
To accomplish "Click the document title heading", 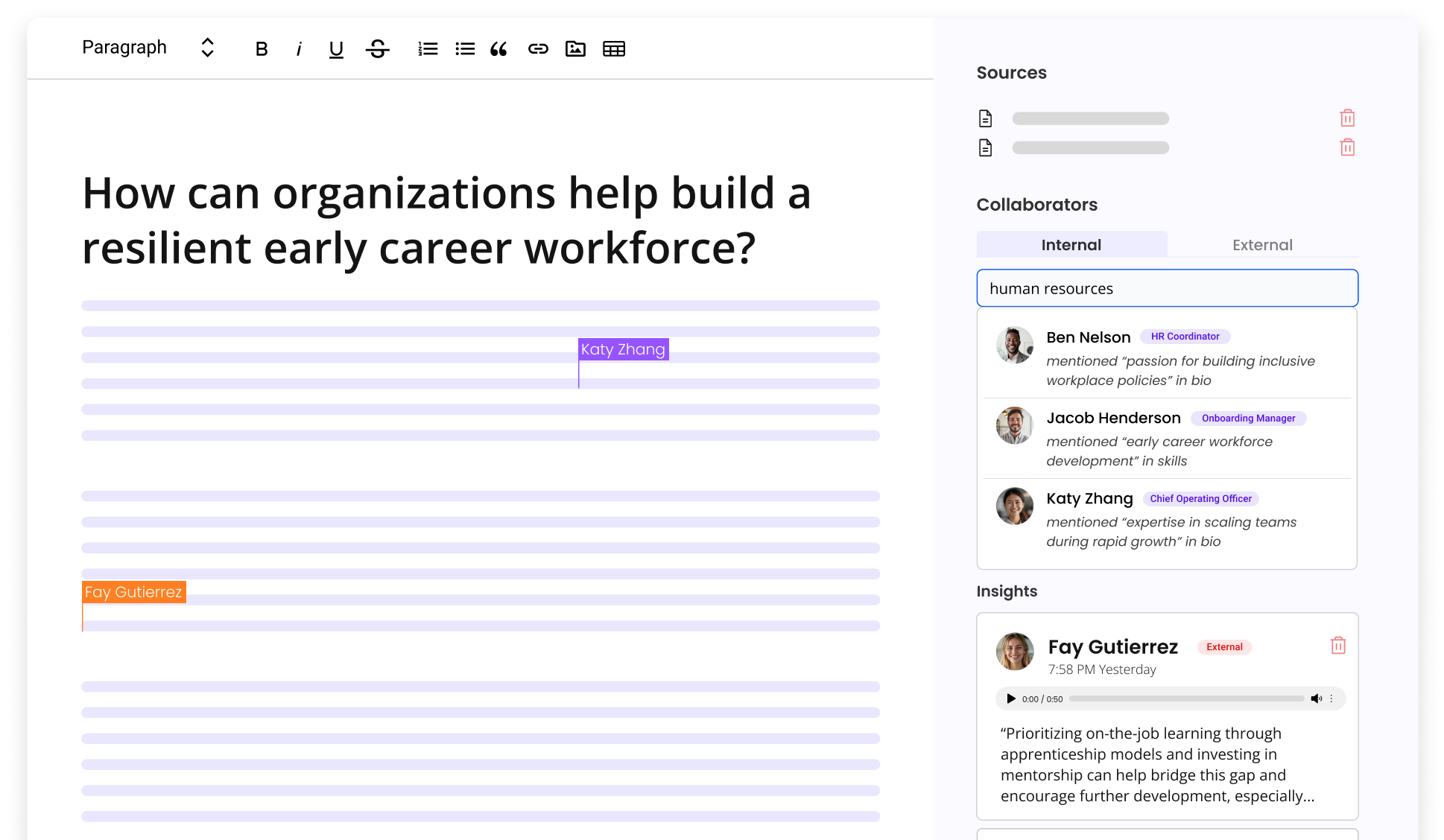I will click(x=446, y=220).
